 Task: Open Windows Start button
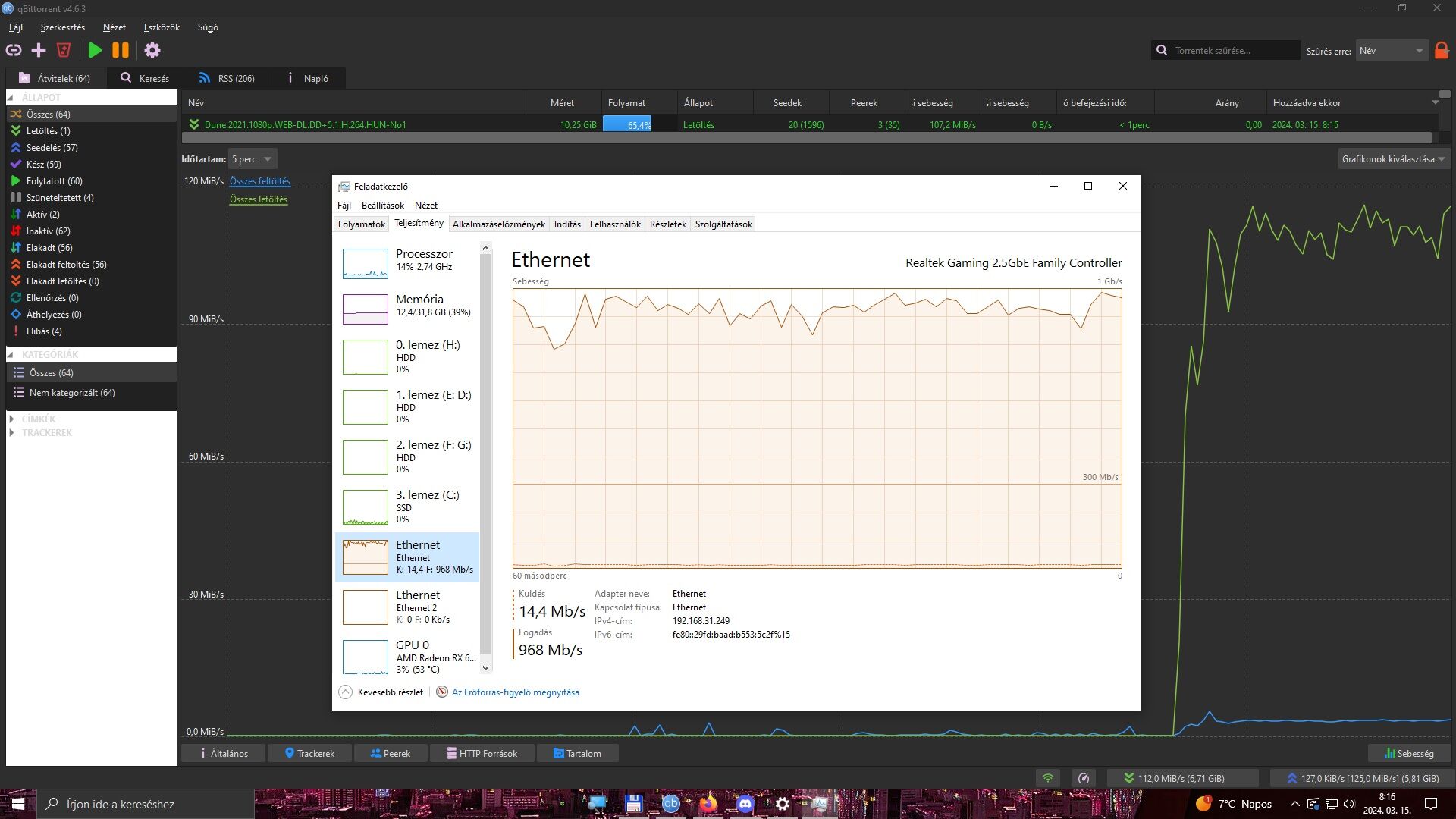(x=18, y=804)
